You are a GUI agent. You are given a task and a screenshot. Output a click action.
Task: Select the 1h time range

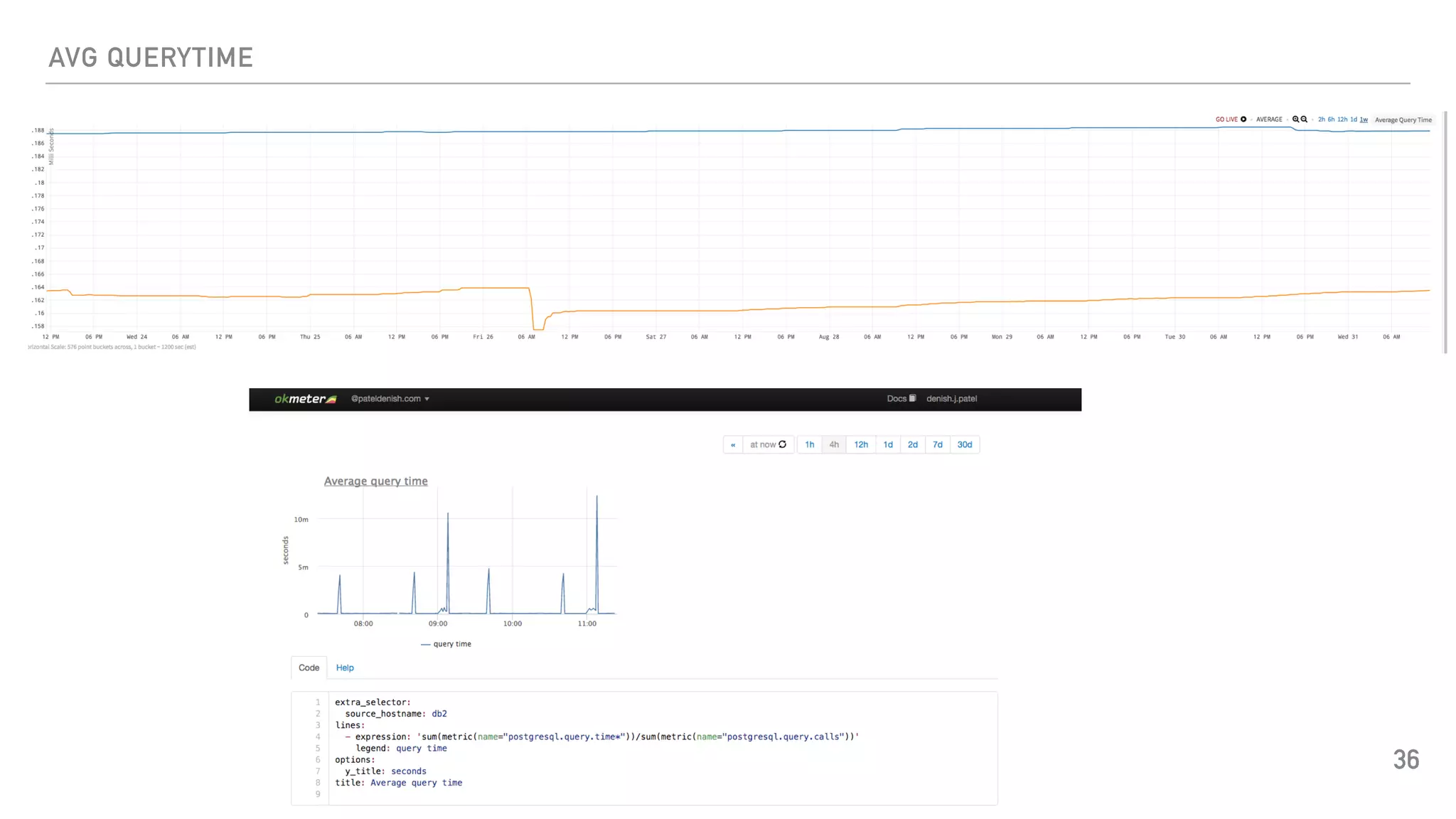coord(810,444)
